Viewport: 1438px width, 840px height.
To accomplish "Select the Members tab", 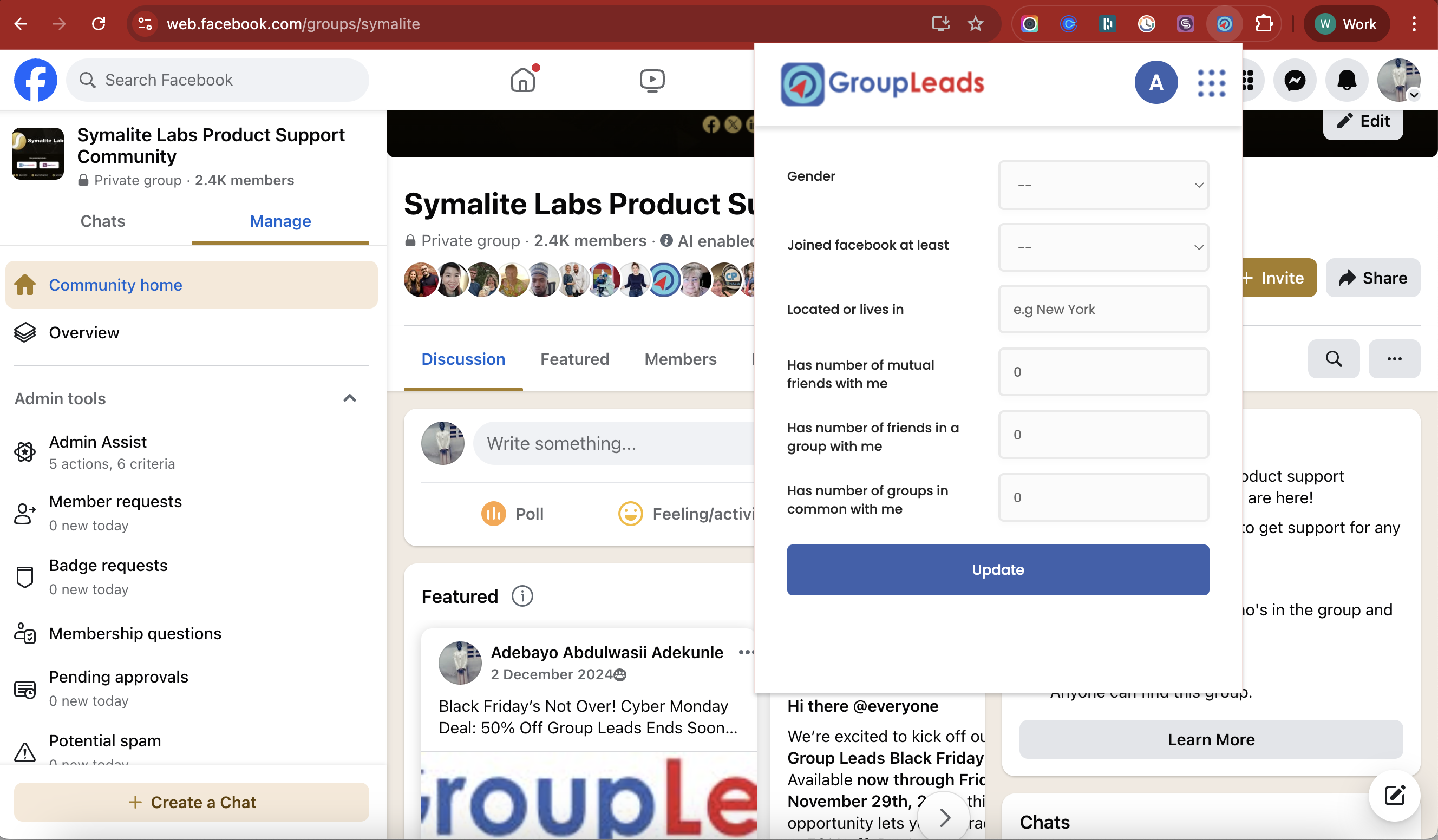I will (680, 359).
